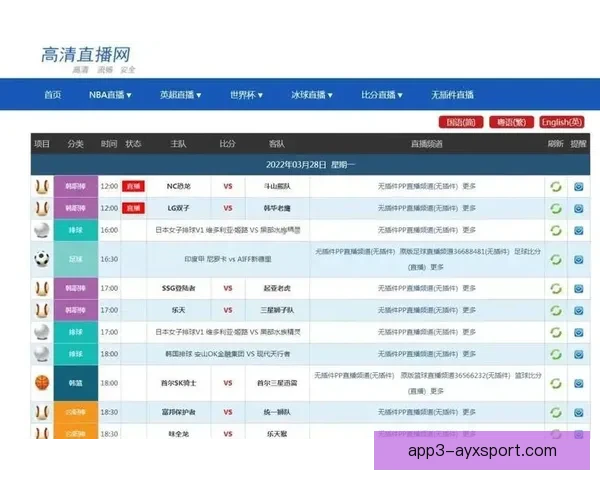Expand the 英超直播 dropdown menu
Viewport: 600px width, 480px height.
[180, 95]
